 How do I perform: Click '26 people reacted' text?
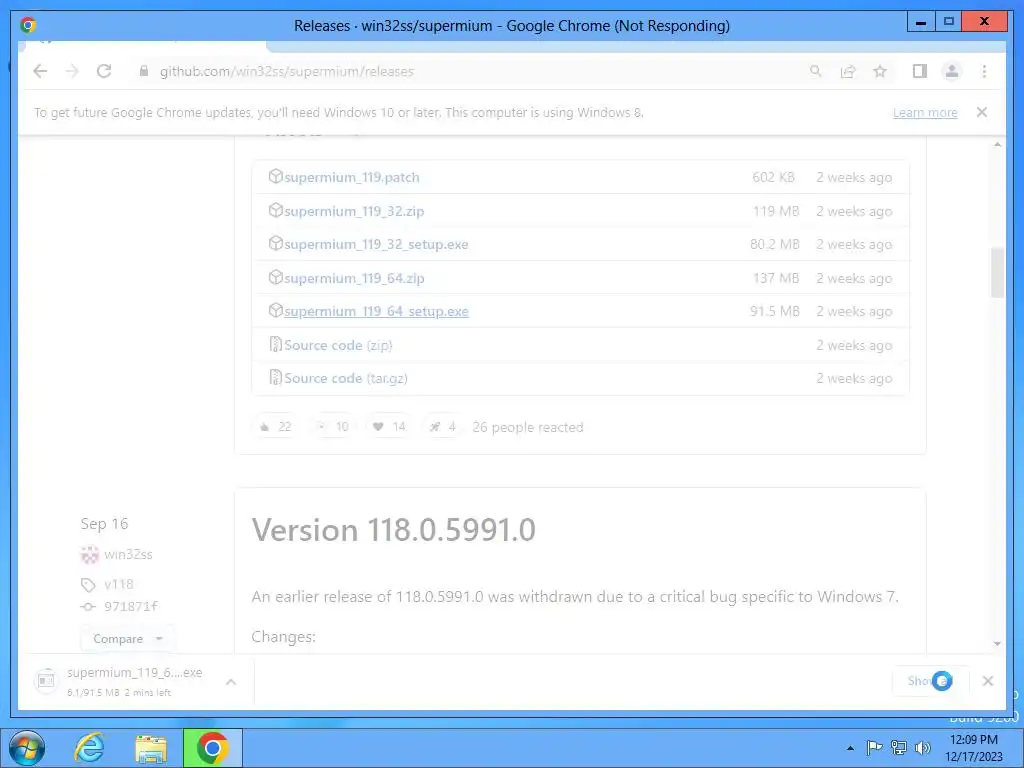[x=528, y=427]
